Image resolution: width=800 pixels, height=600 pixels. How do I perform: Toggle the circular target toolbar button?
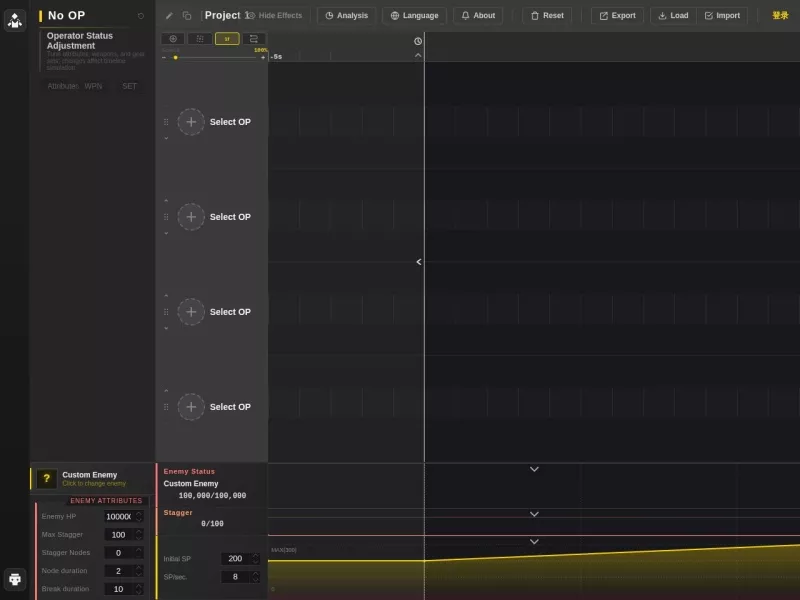[x=173, y=39]
